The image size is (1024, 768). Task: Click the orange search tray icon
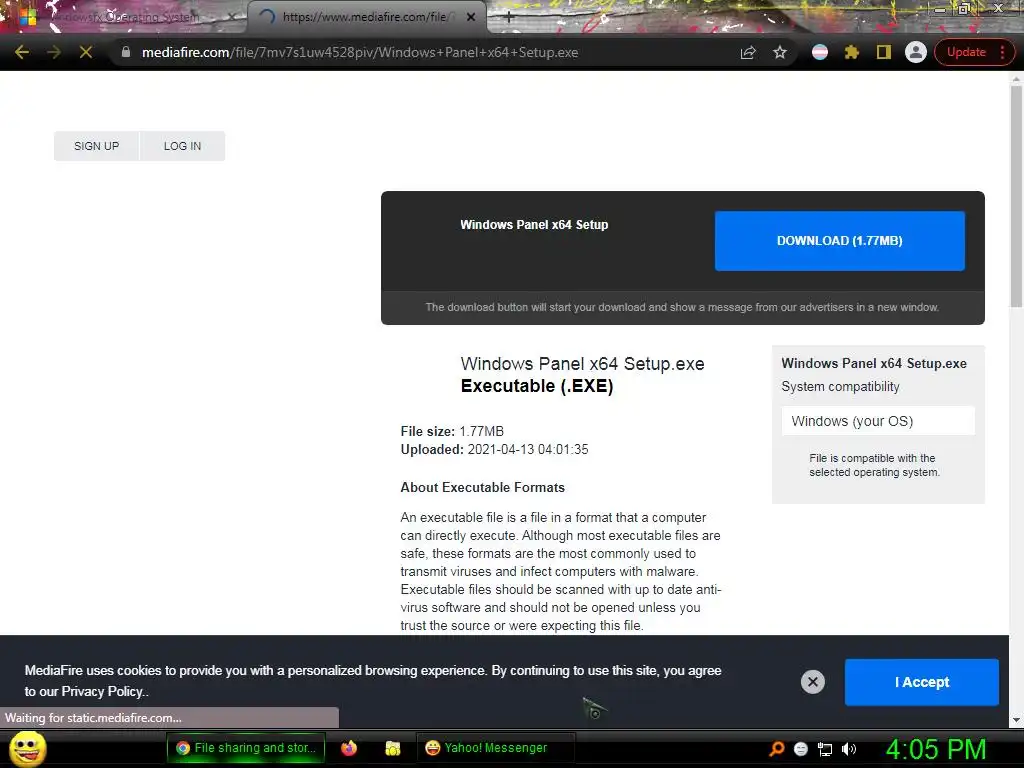point(776,749)
